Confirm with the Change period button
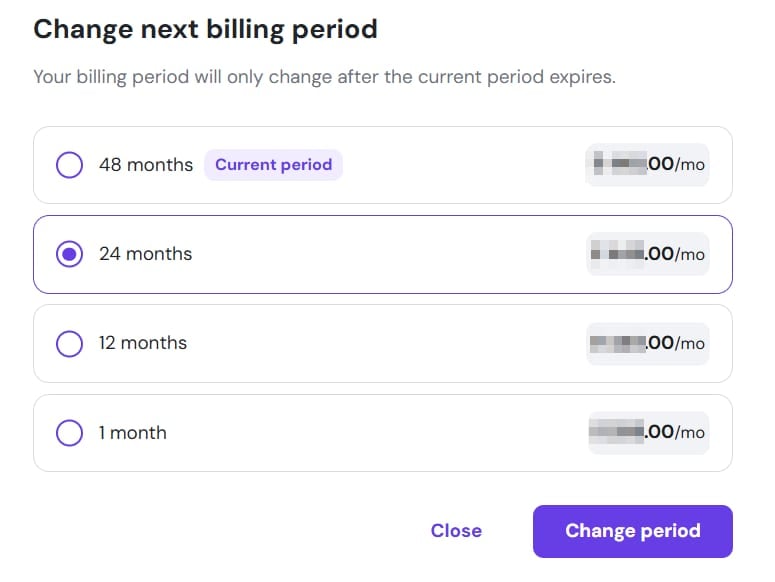Viewport: 775px width, 582px height. pyautogui.click(x=632, y=531)
